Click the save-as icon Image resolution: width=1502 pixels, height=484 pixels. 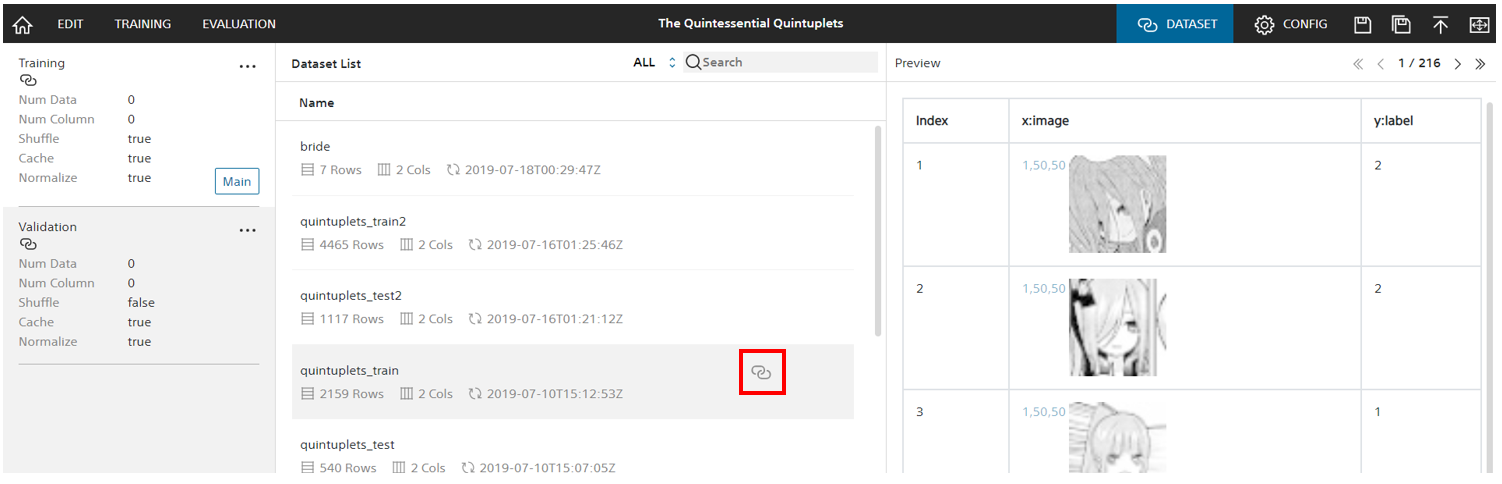(x=1401, y=24)
